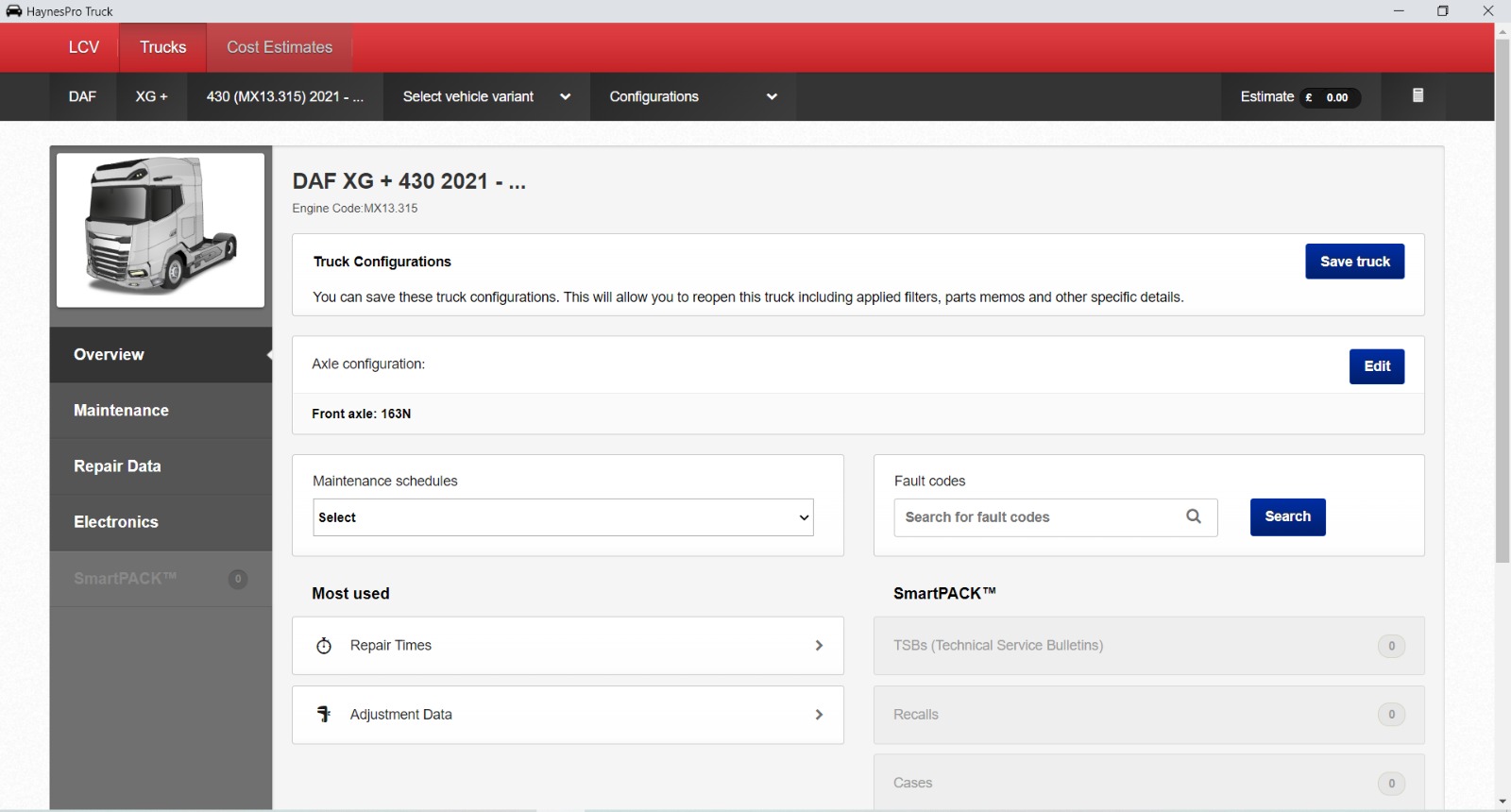Image resolution: width=1511 pixels, height=812 pixels.
Task: Open the Configurations dropdown
Action: (693, 96)
